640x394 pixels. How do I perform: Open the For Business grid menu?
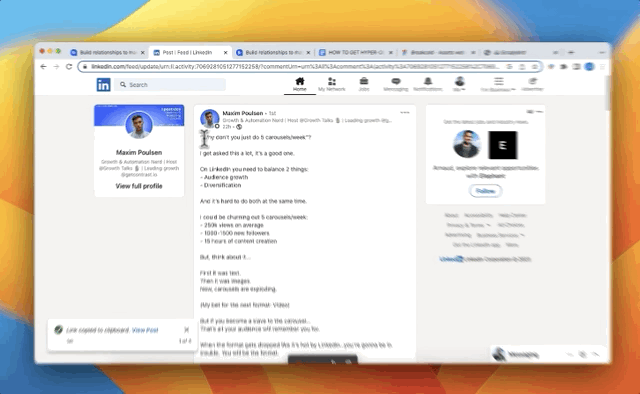click(x=498, y=84)
